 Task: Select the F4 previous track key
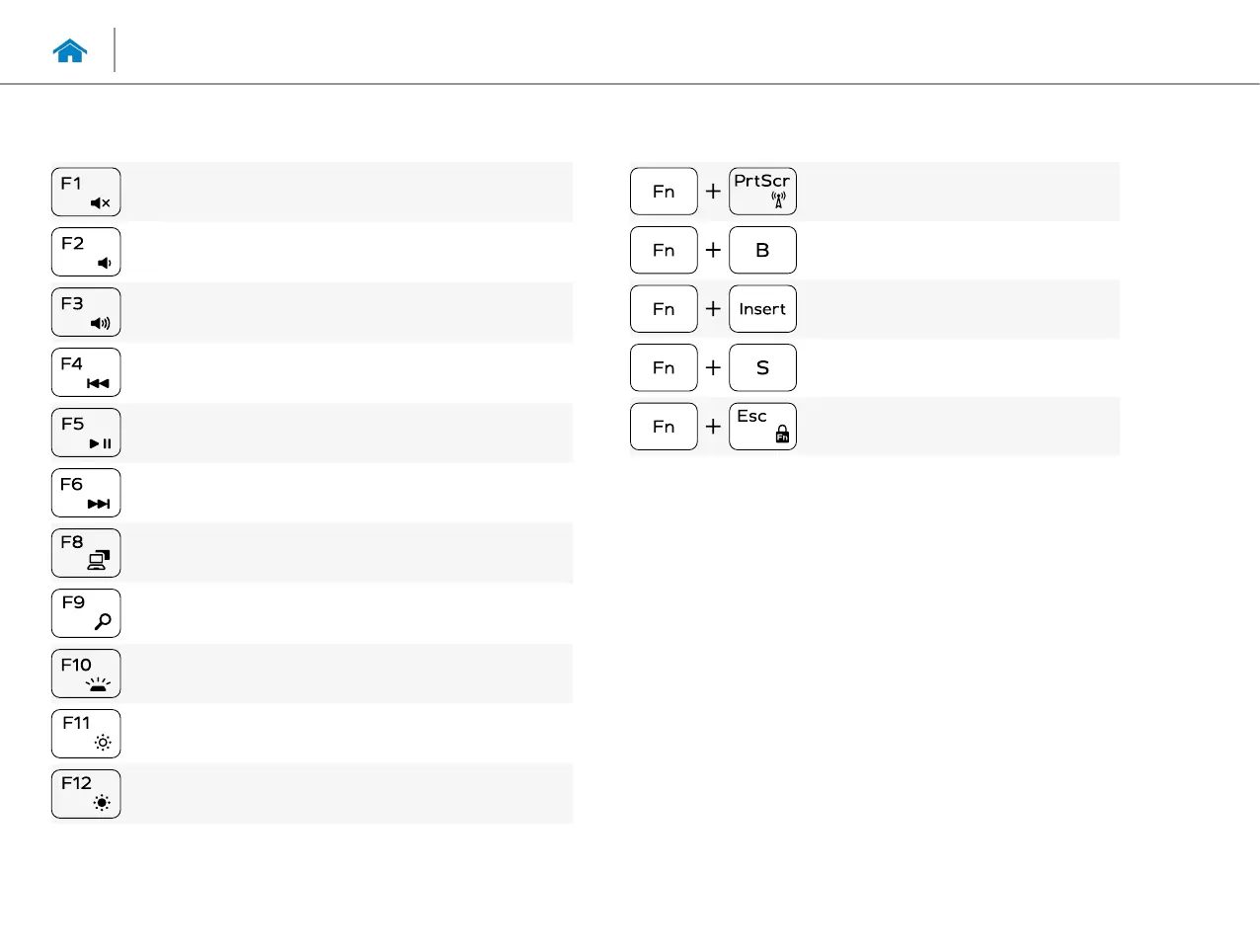86,372
